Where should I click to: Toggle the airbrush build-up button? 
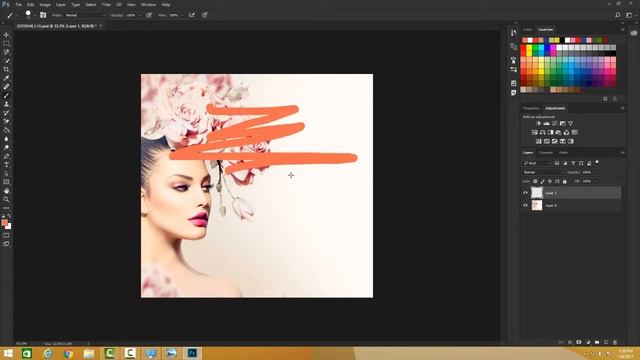[x=191, y=15]
